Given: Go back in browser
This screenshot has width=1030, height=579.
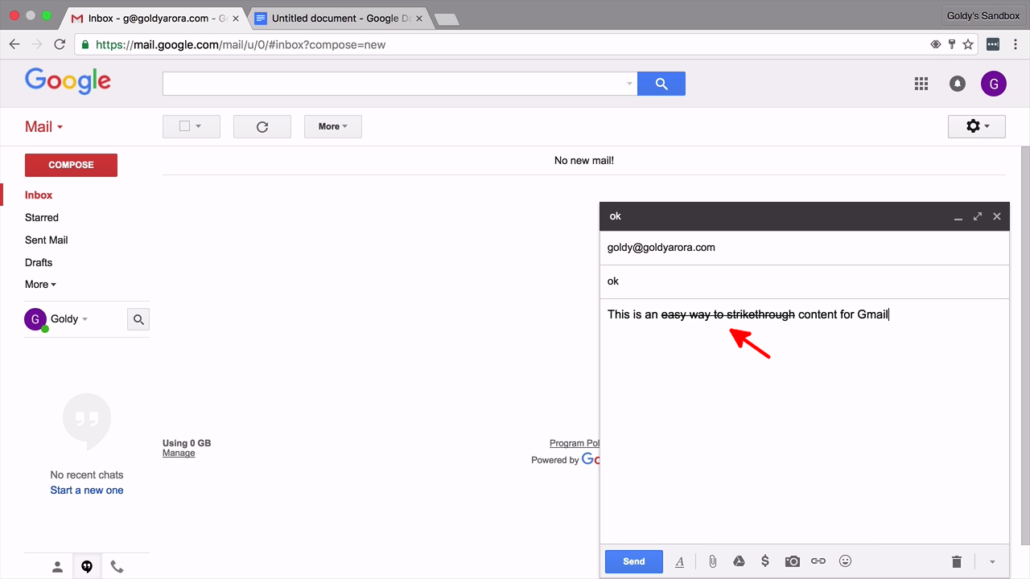Looking at the screenshot, I should coord(14,45).
